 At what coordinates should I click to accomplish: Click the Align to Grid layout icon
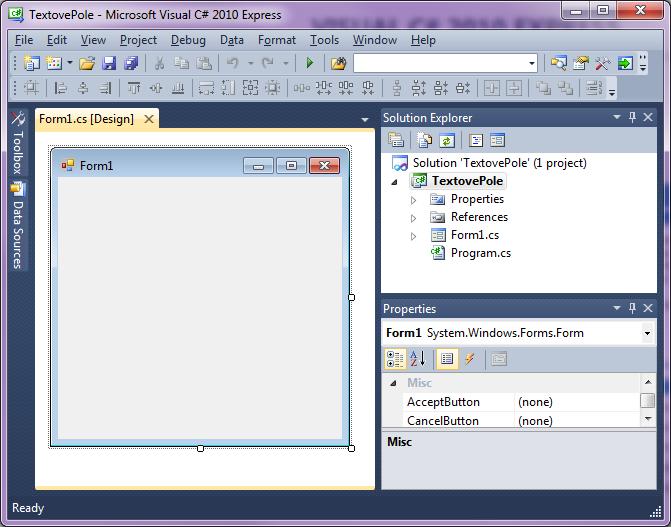(x=31, y=88)
